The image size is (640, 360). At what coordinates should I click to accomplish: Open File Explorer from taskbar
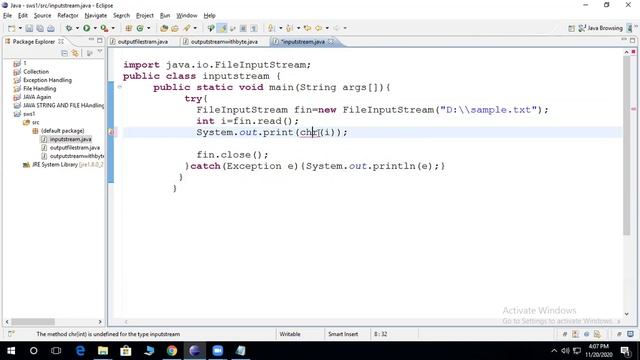pyautogui.click(x=103, y=351)
